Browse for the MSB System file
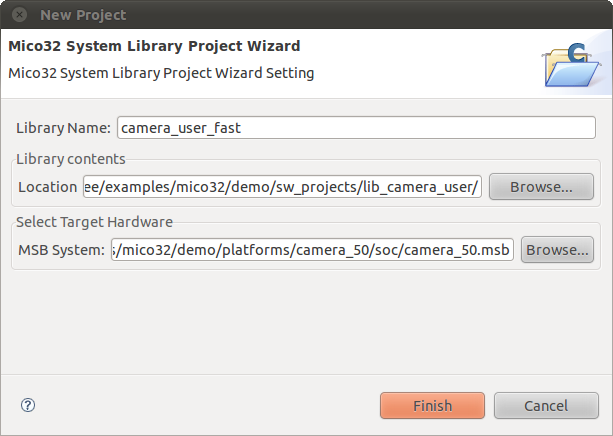This screenshot has height=436, width=613. (557, 249)
